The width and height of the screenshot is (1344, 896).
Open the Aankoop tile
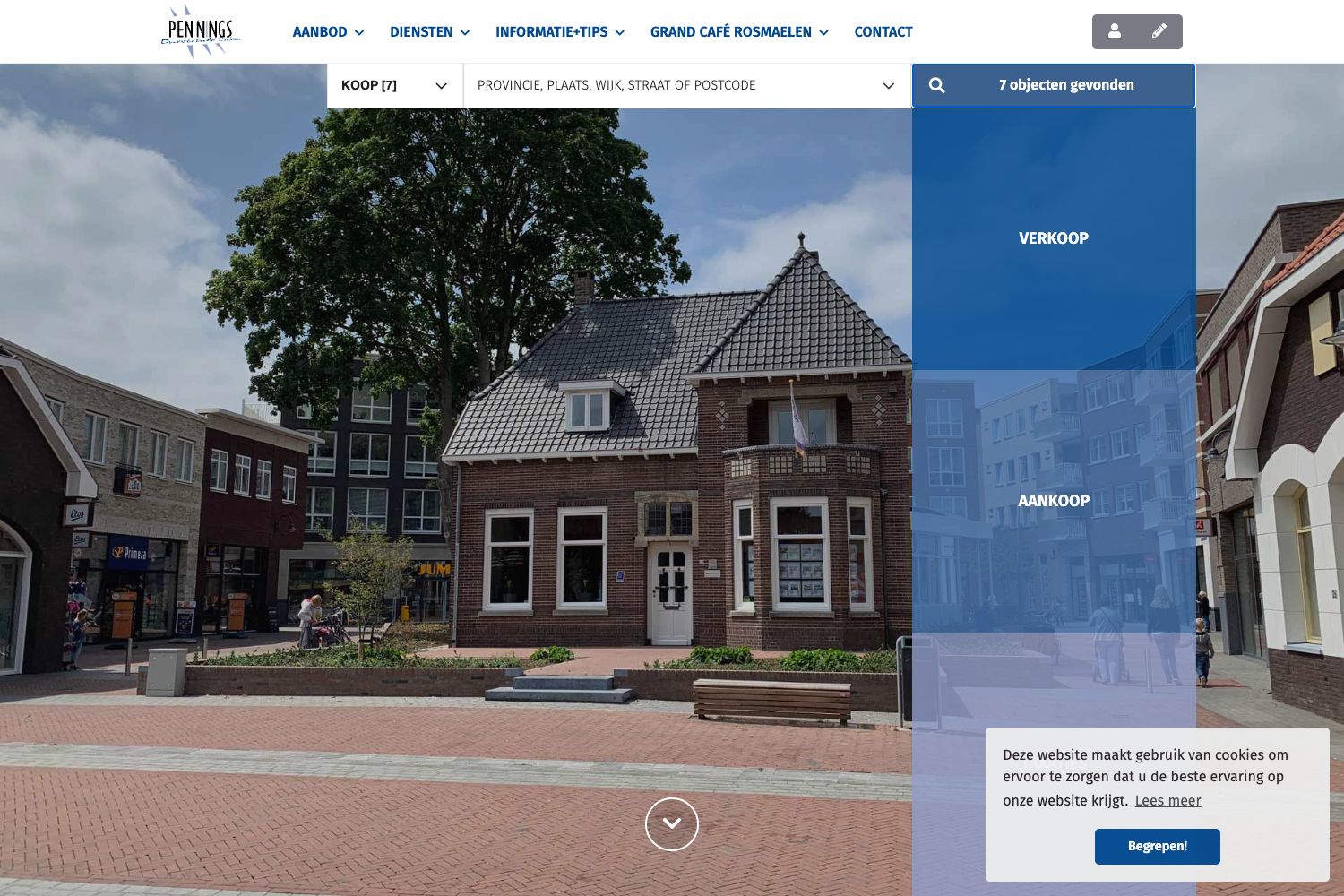point(1054,501)
